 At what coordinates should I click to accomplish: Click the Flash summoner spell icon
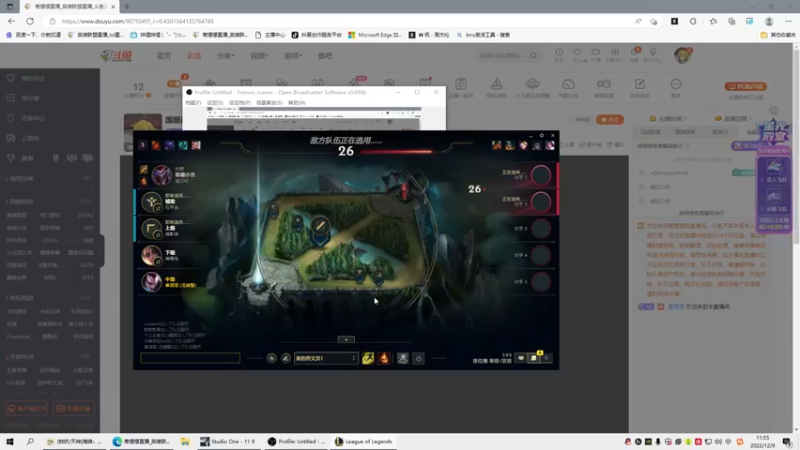[x=368, y=358]
